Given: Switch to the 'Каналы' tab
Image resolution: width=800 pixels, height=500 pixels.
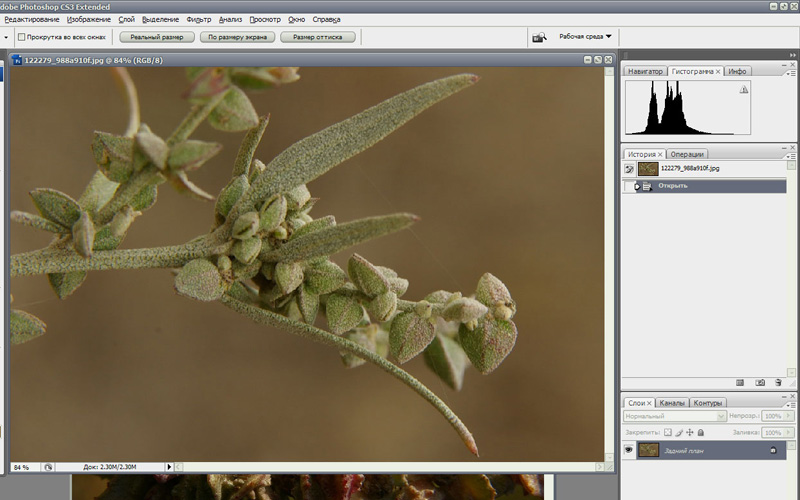Looking at the screenshot, I should pyautogui.click(x=672, y=402).
